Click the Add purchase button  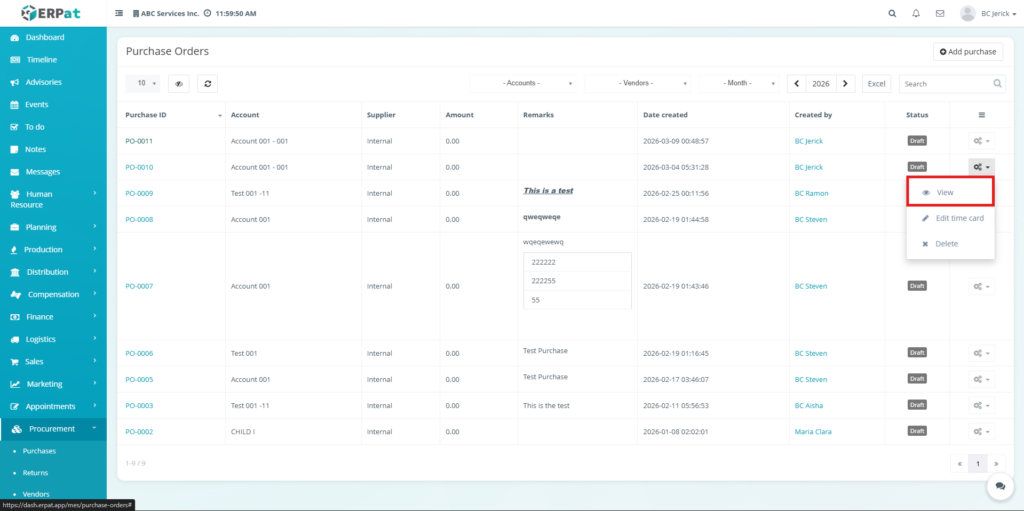pos(968,51)
